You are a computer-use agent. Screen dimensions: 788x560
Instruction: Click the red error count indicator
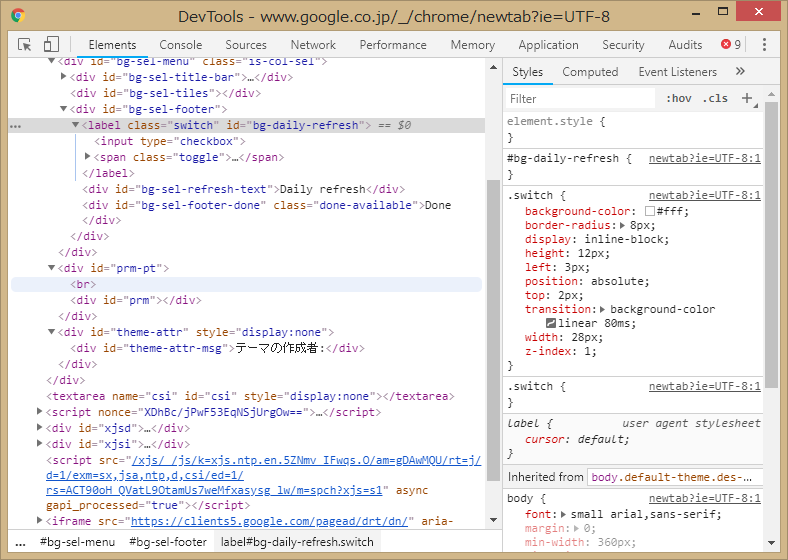click(731, 45)
